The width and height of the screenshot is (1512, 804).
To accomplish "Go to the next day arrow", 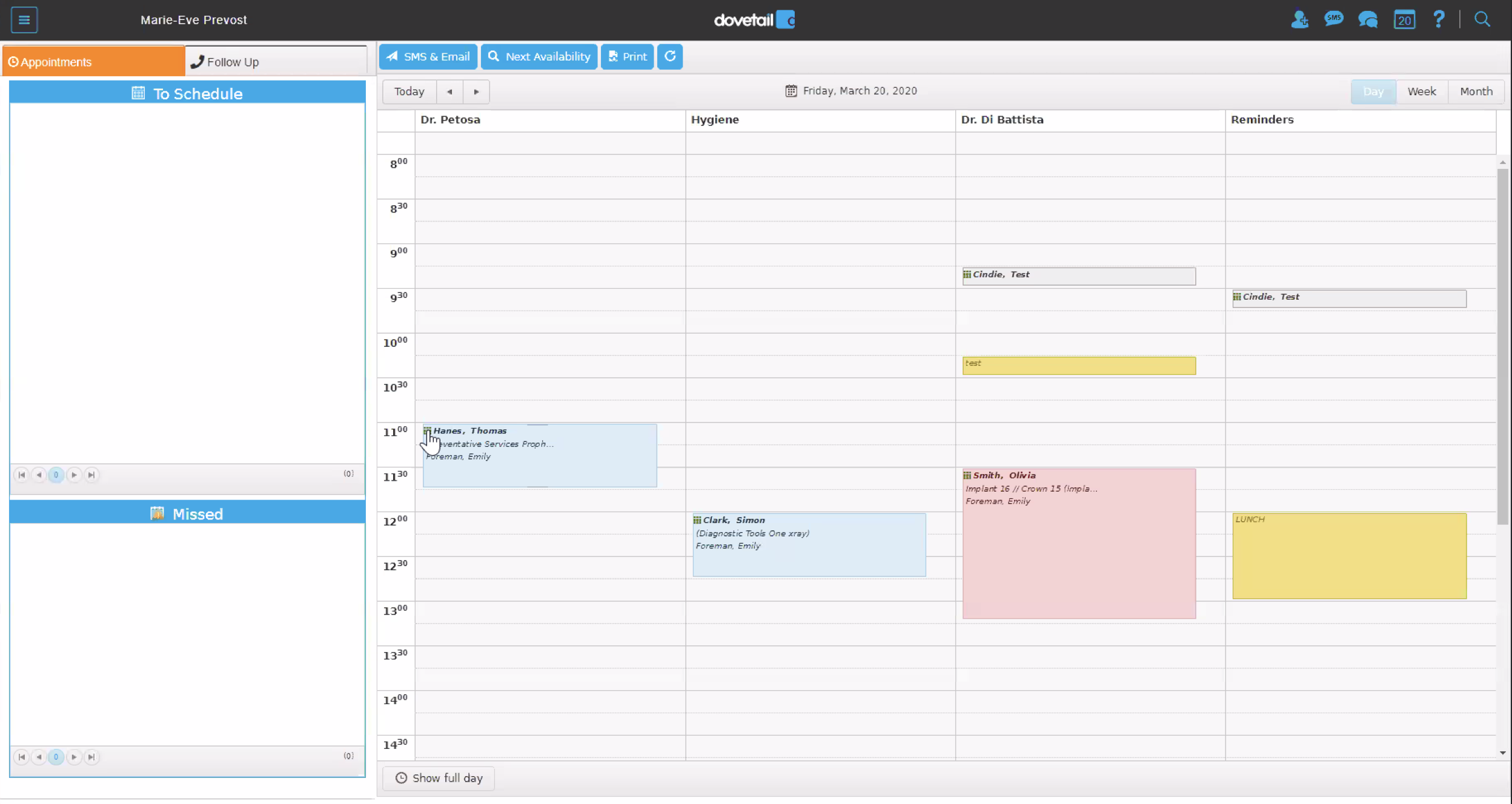I will click(476, 92).
